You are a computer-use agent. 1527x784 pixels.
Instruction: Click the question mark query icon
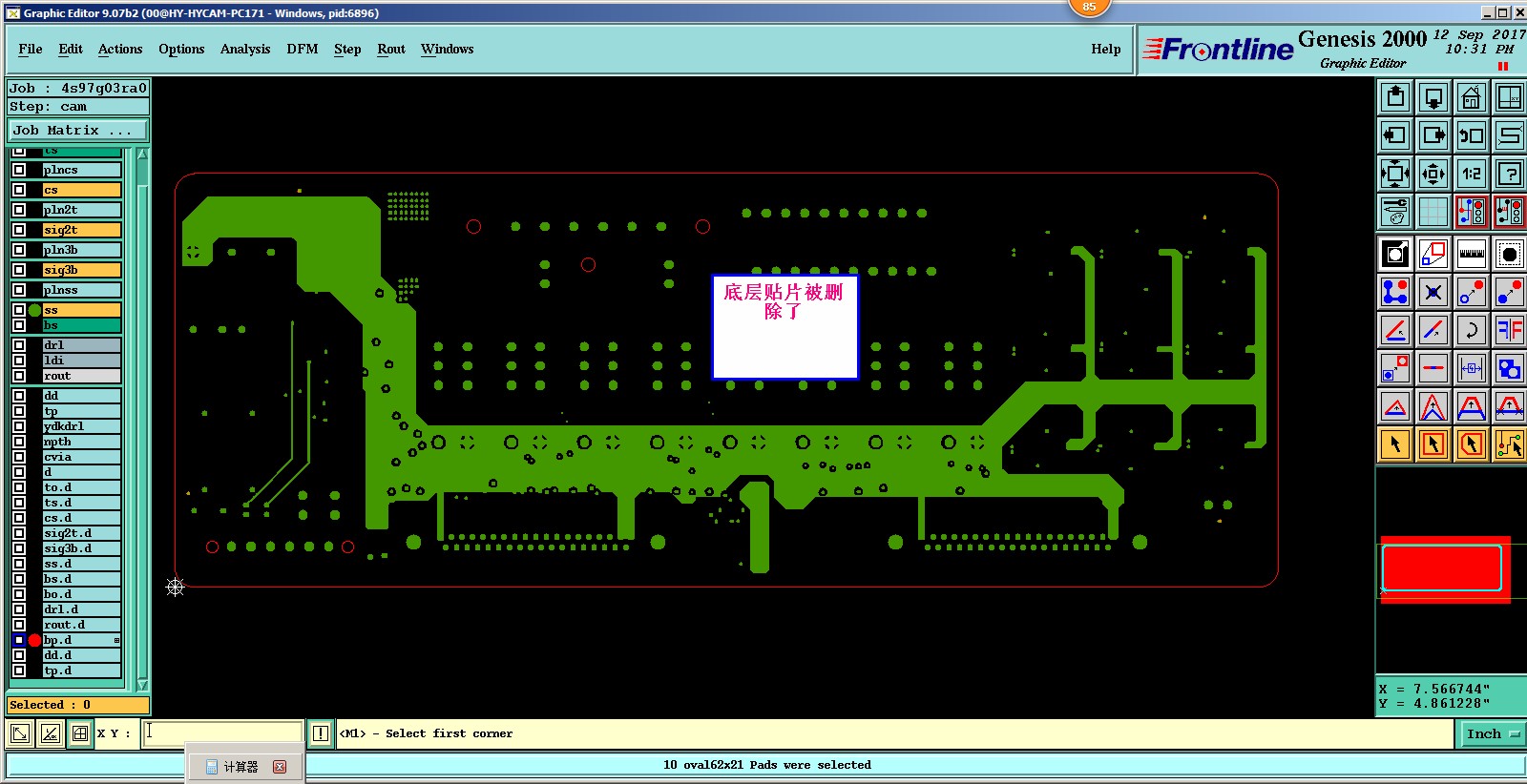point(1510,174)
